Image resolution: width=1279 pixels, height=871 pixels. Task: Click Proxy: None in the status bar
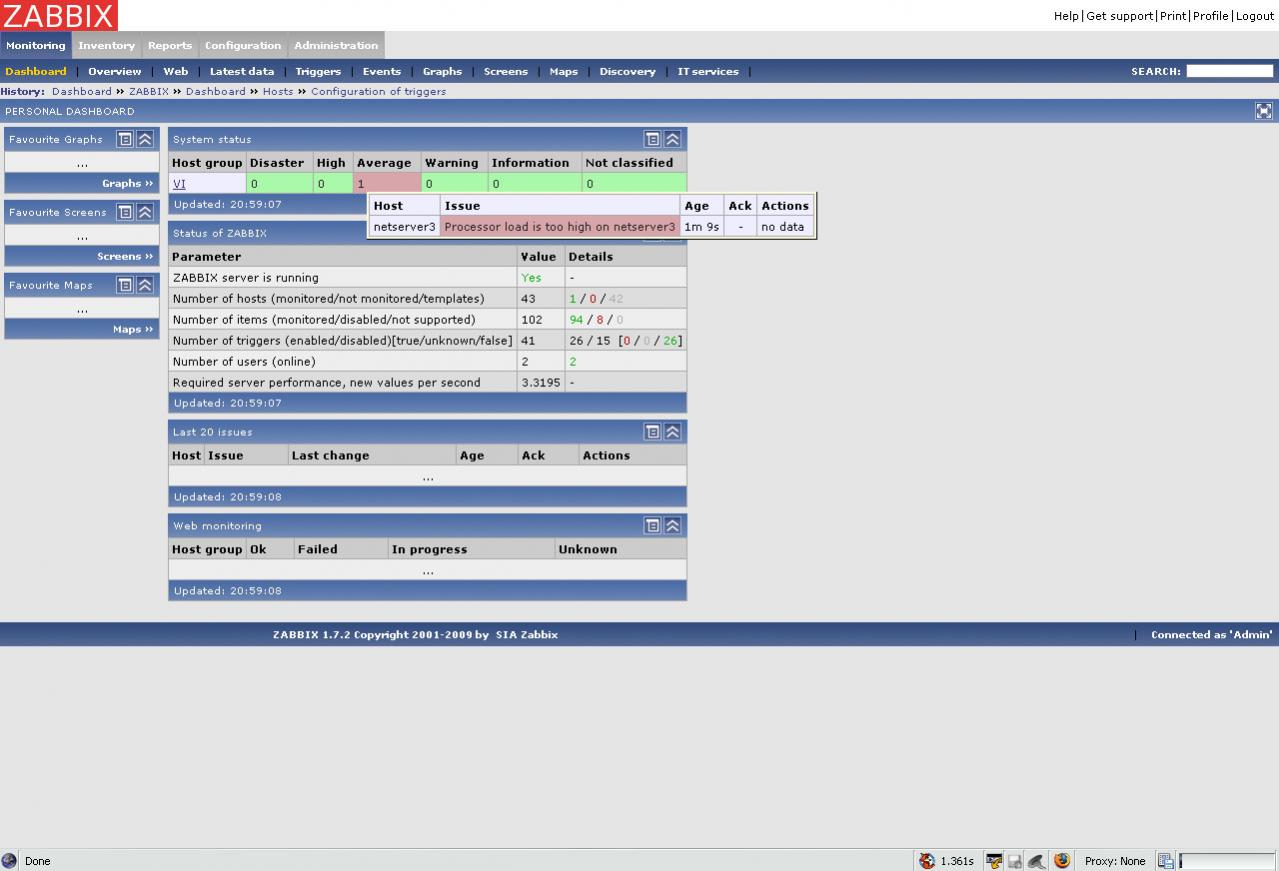[x=1115, y=861]
